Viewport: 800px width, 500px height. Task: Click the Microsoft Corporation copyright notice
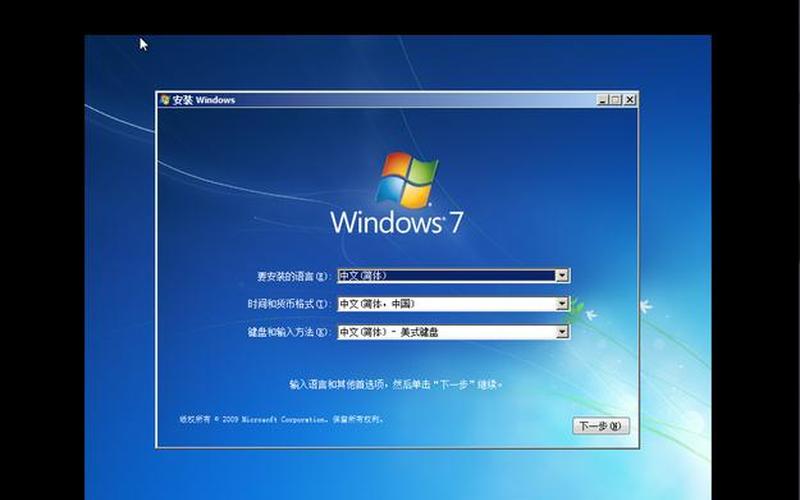[281, 419]
